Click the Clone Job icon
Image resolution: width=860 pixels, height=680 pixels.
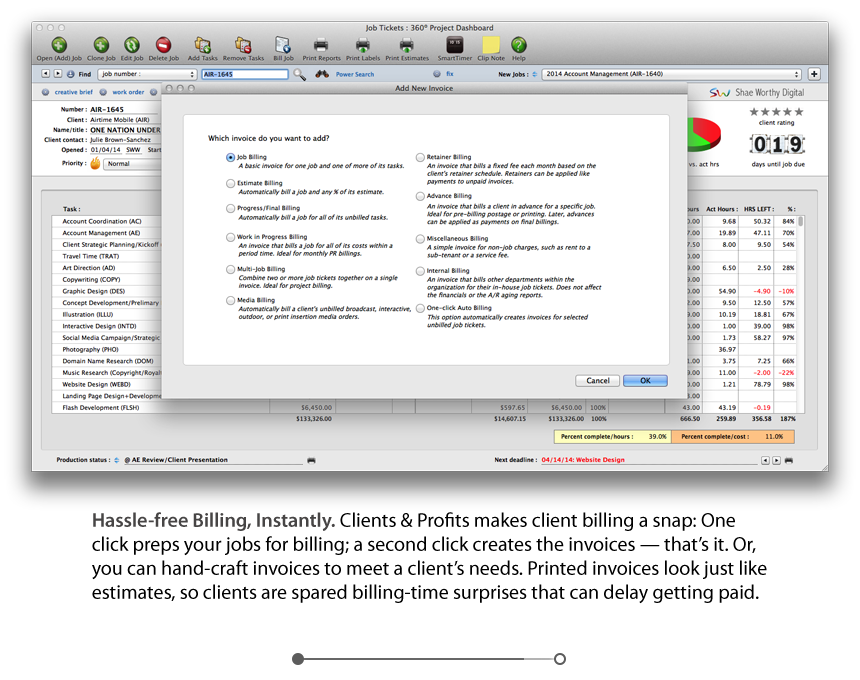pos(101,45)
